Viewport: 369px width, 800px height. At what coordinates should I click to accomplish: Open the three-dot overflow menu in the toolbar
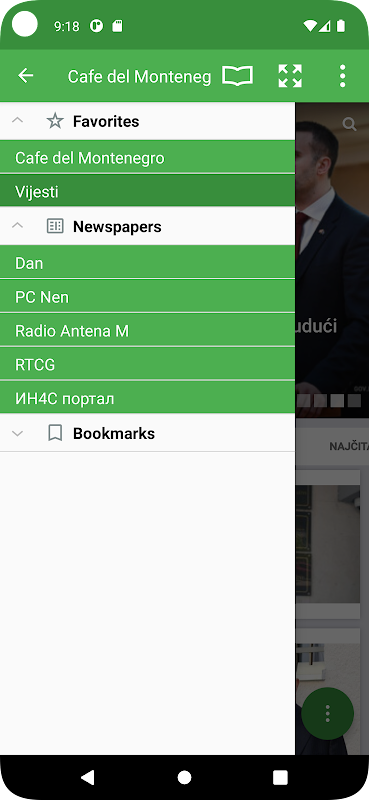coord(342,76)
